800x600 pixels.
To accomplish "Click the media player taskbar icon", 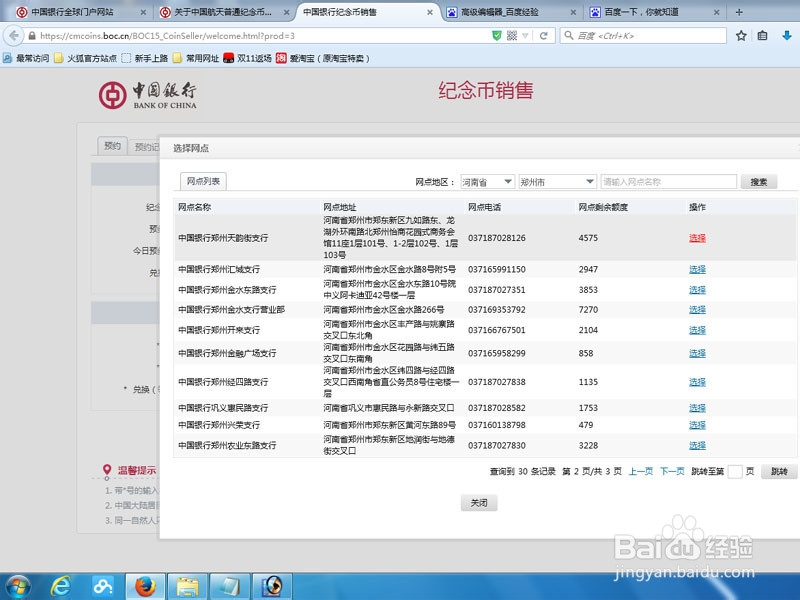I will click(x=272, y=587).
